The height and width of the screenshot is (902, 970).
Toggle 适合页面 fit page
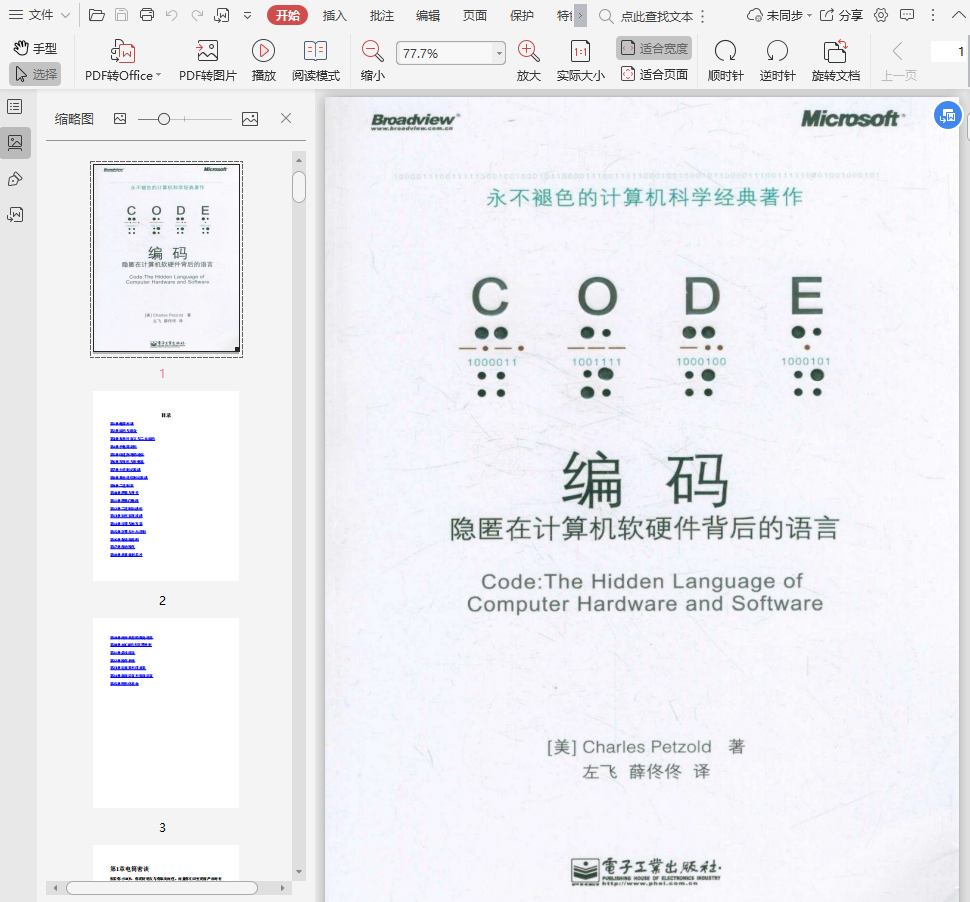pos(654,74)
